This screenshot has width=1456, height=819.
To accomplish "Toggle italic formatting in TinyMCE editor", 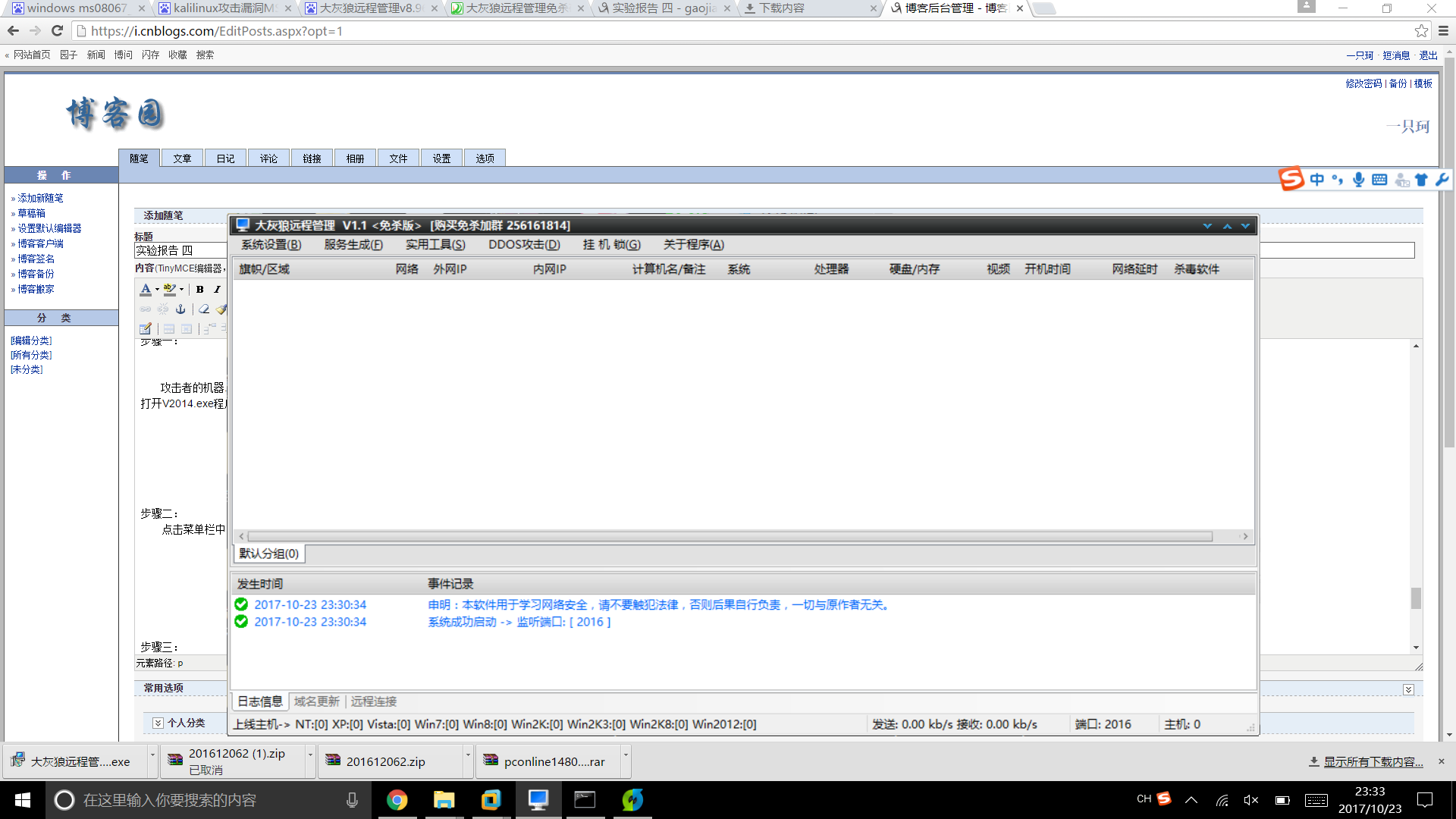I will pyautogui.click(x=217, y=289).
